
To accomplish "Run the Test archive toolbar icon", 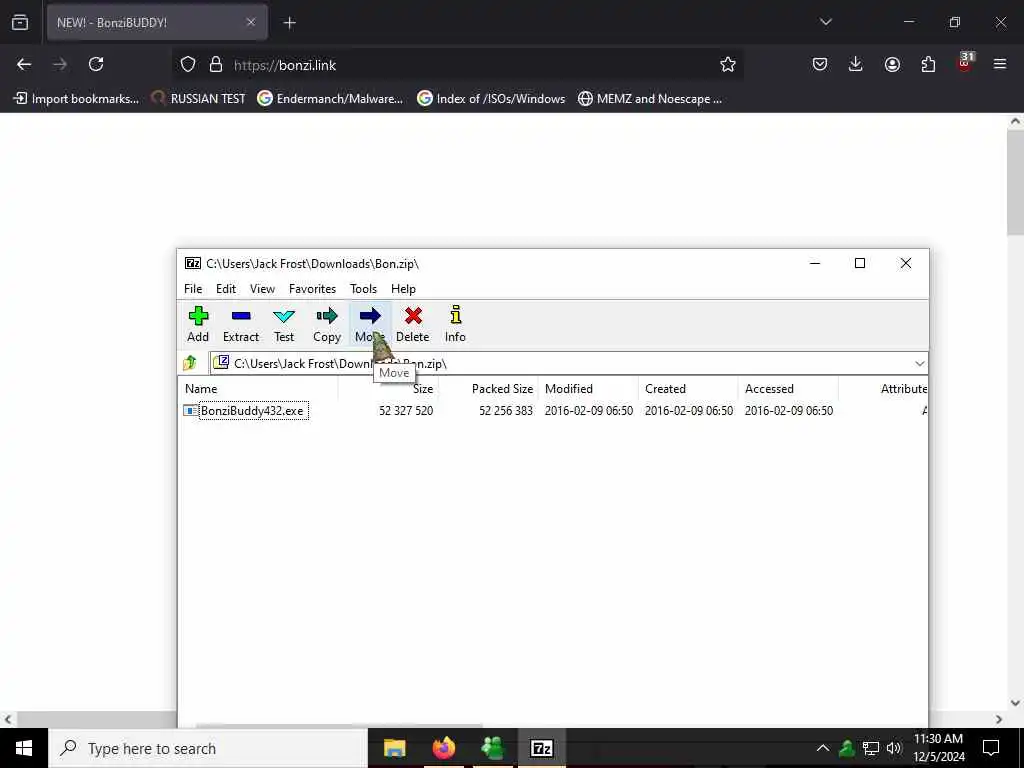I will tap(283, 324).
